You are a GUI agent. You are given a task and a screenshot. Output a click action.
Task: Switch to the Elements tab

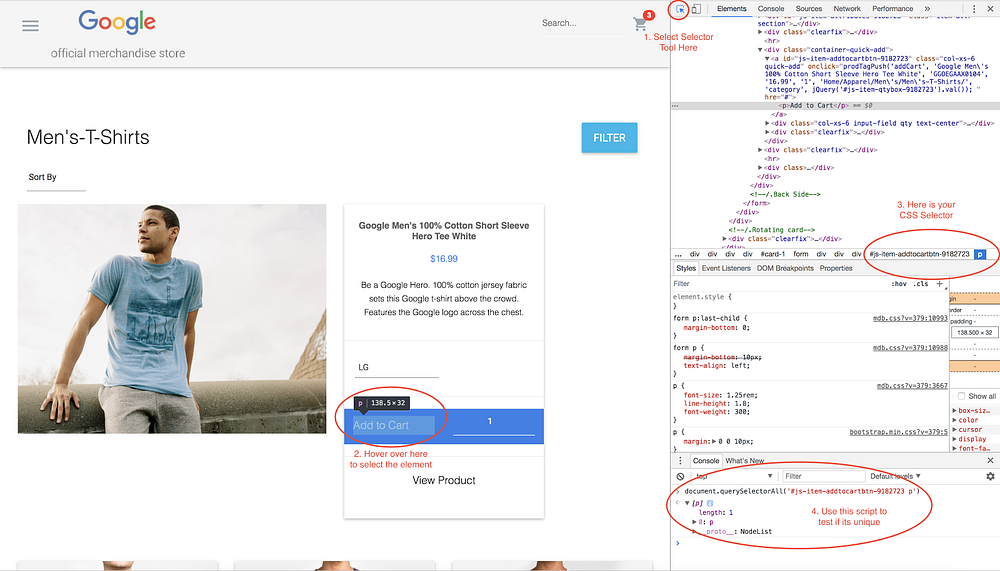point(732,9)
